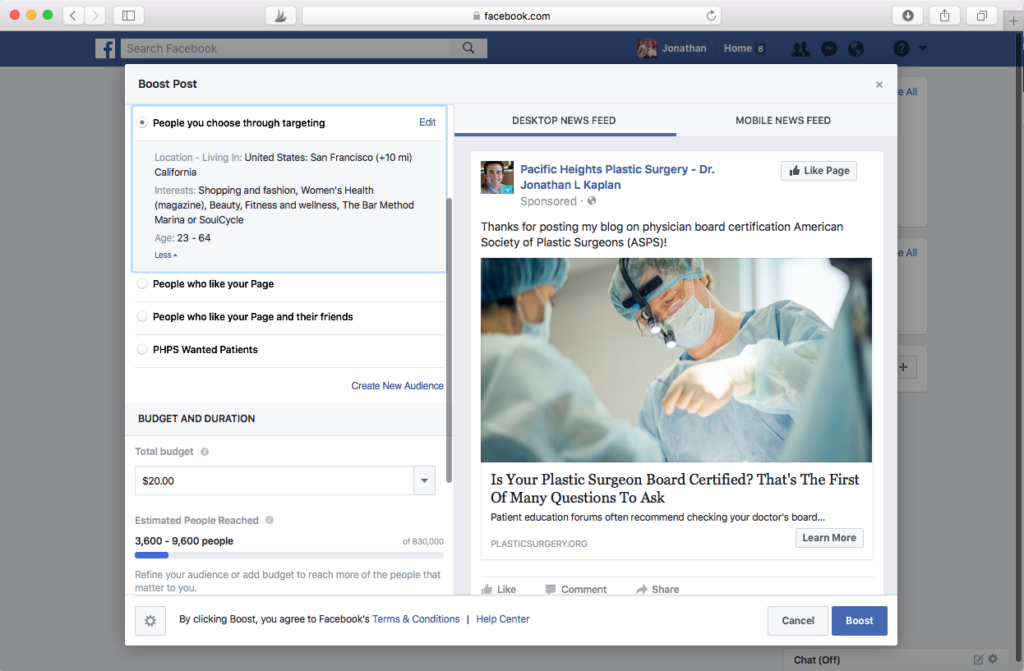
Task: Open Jonathan's profile picture icon
Action: pyautogui.click(x=647, y=48)
